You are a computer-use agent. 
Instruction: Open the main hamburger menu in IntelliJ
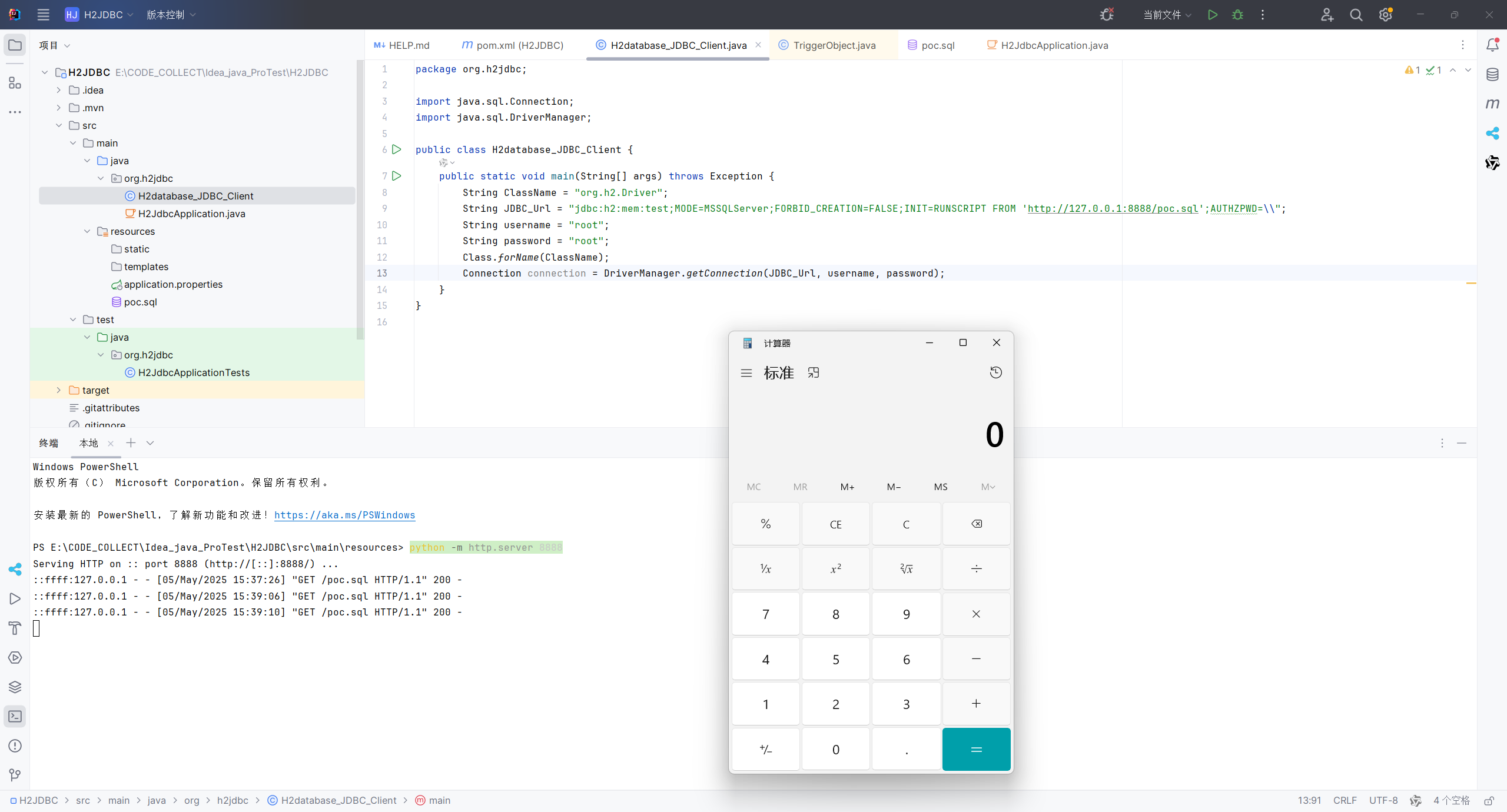(43, 15)
